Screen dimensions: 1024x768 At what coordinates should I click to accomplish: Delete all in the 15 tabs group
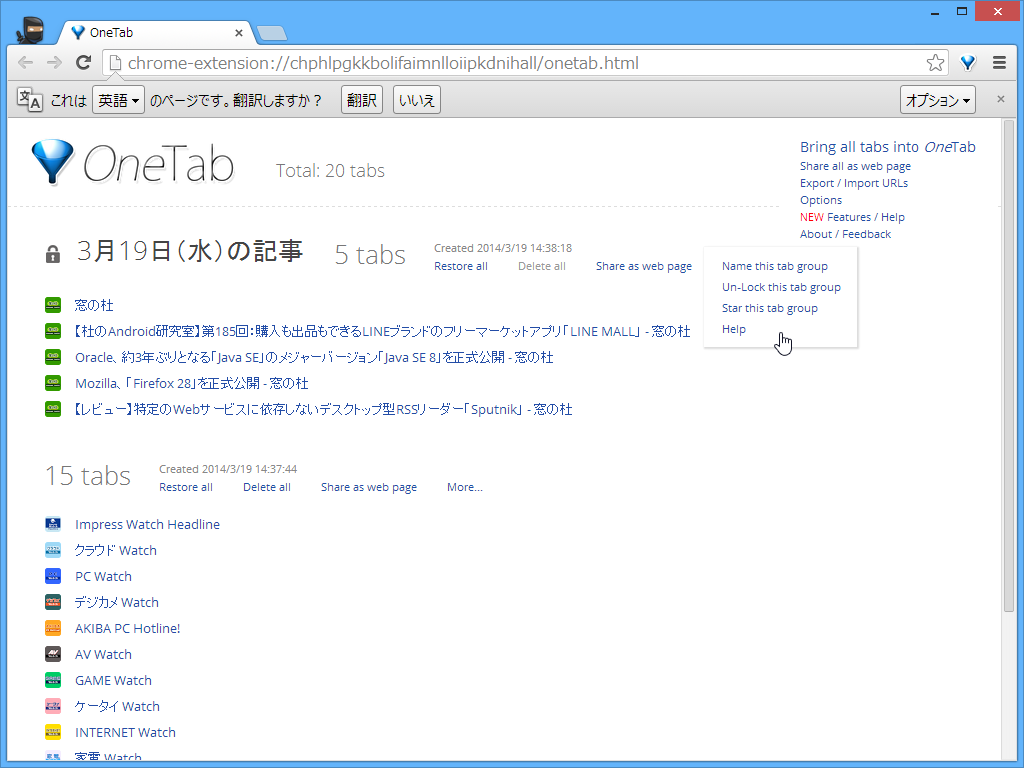pos(266,487)
